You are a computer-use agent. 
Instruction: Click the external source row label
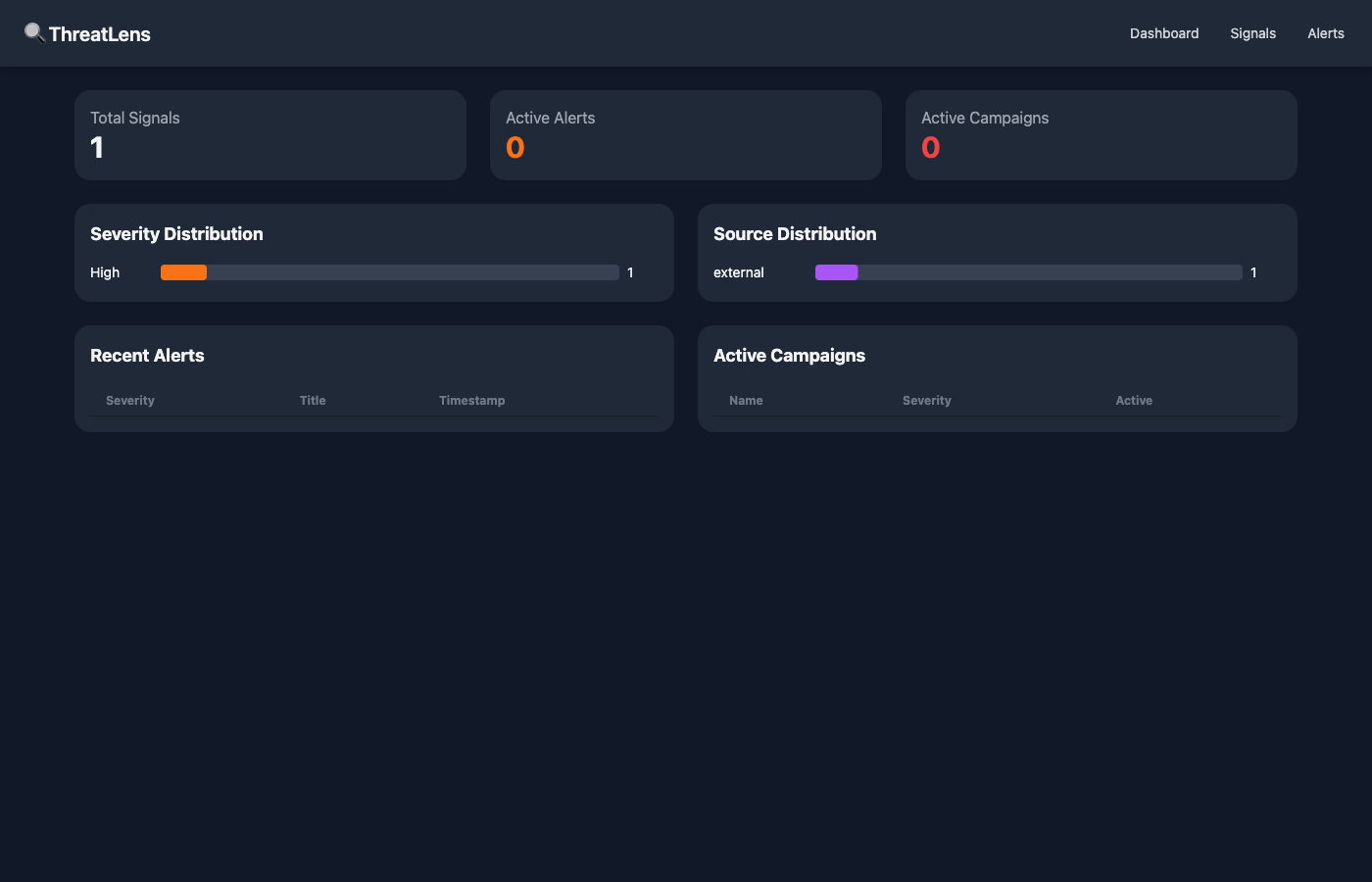click(x=739, y=272)
